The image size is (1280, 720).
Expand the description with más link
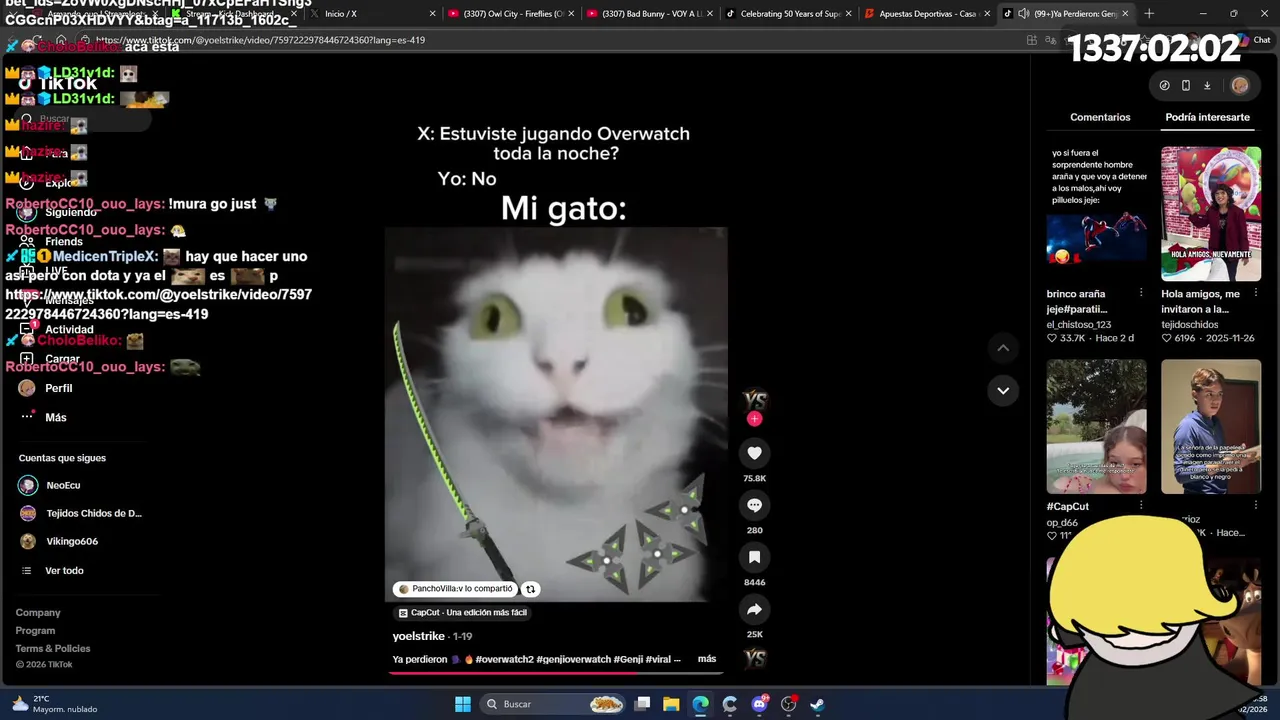(707, 659)
